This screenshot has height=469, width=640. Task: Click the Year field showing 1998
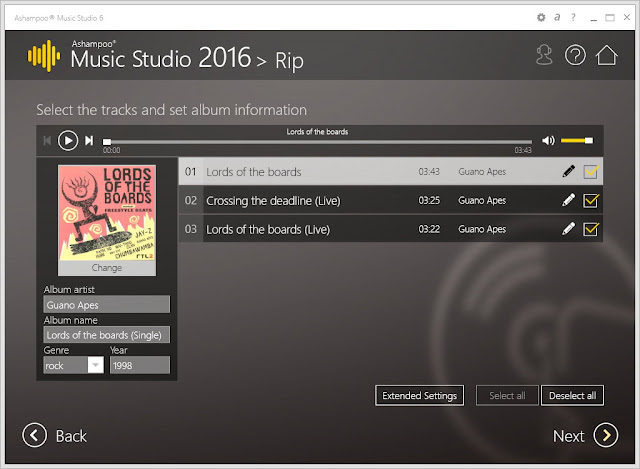click(x=140, y=365)
